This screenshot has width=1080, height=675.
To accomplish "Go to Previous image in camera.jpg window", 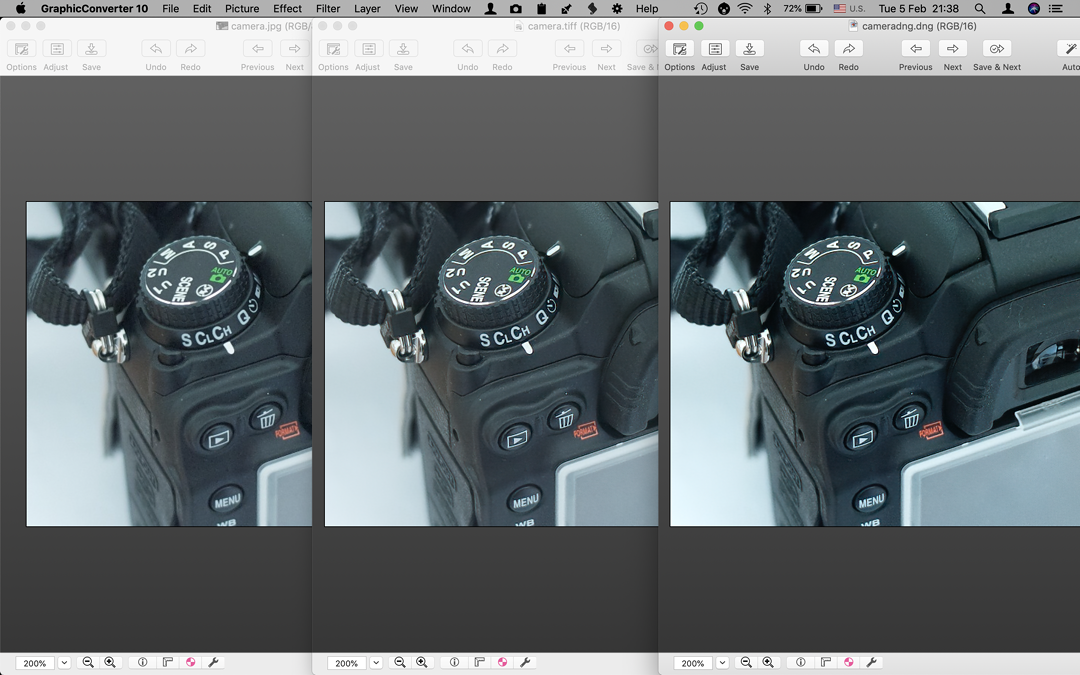I will click(x=257, y=49).
